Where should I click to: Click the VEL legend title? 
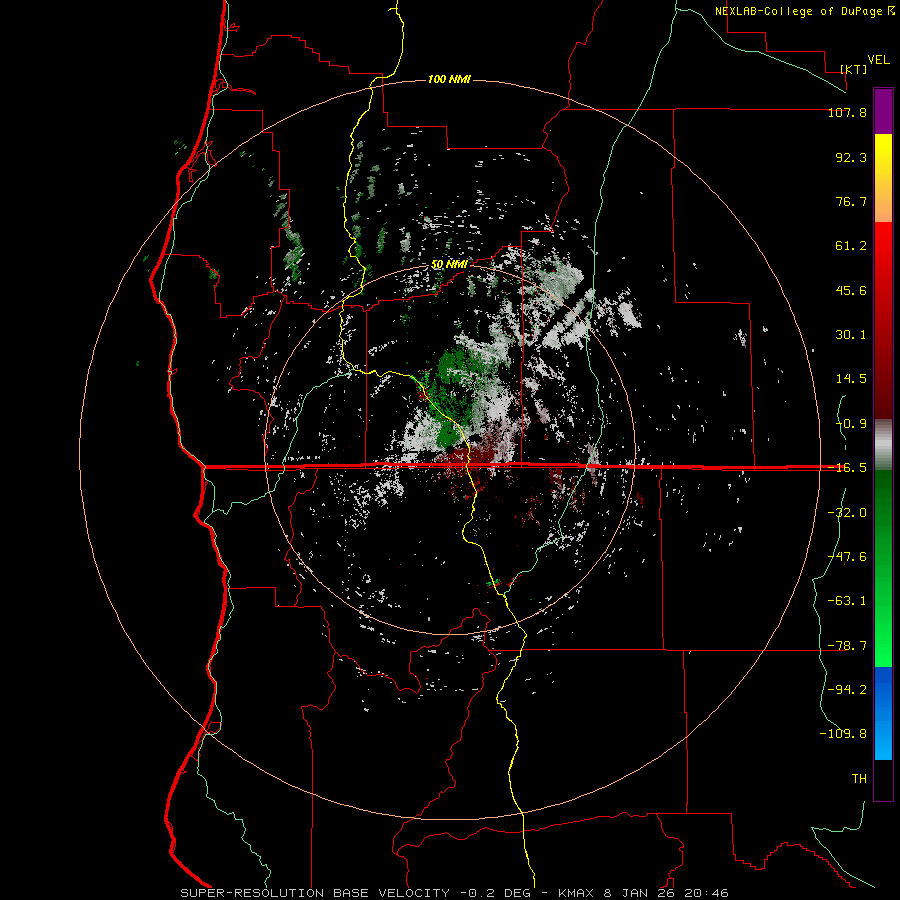878,59
